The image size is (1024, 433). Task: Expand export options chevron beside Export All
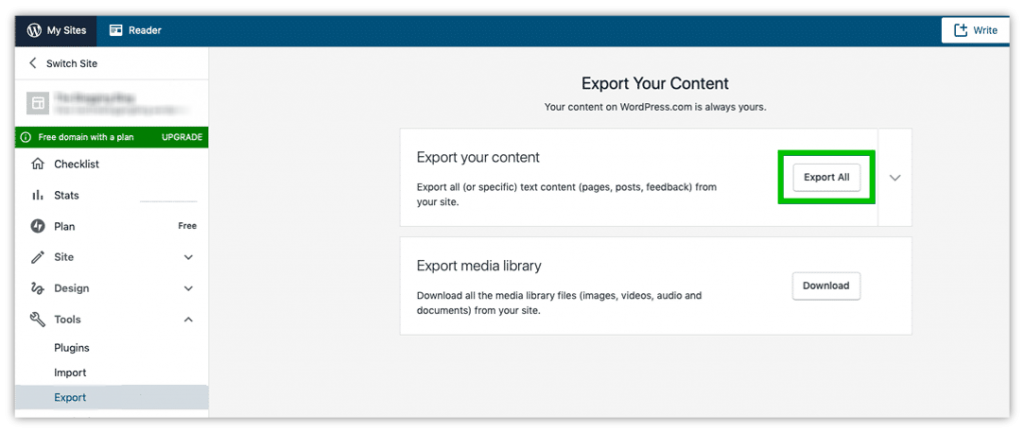[x=895, y=178]
